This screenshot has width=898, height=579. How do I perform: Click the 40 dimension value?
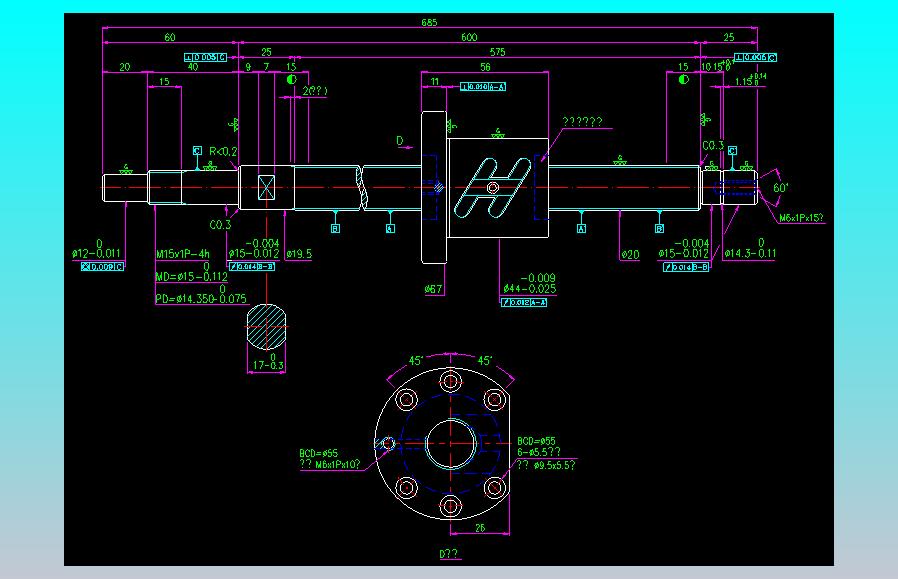(193, 67)
